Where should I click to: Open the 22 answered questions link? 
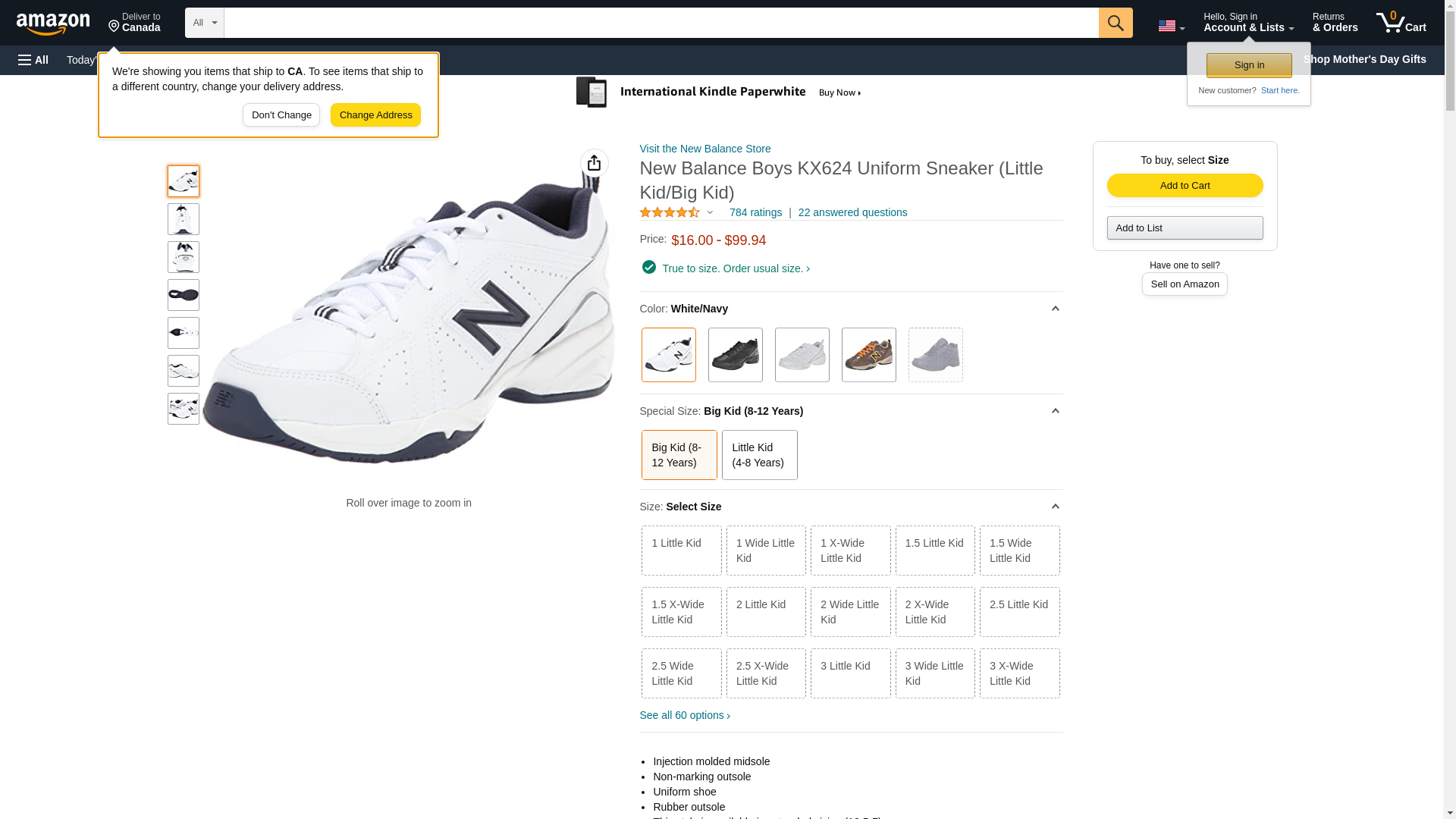[x=852, y=213]
